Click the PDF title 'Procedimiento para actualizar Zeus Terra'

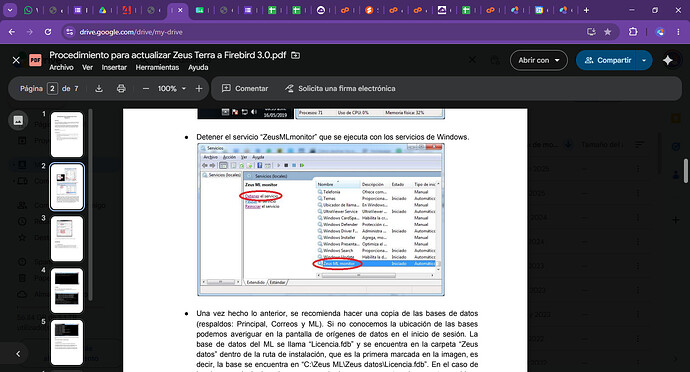168,55
